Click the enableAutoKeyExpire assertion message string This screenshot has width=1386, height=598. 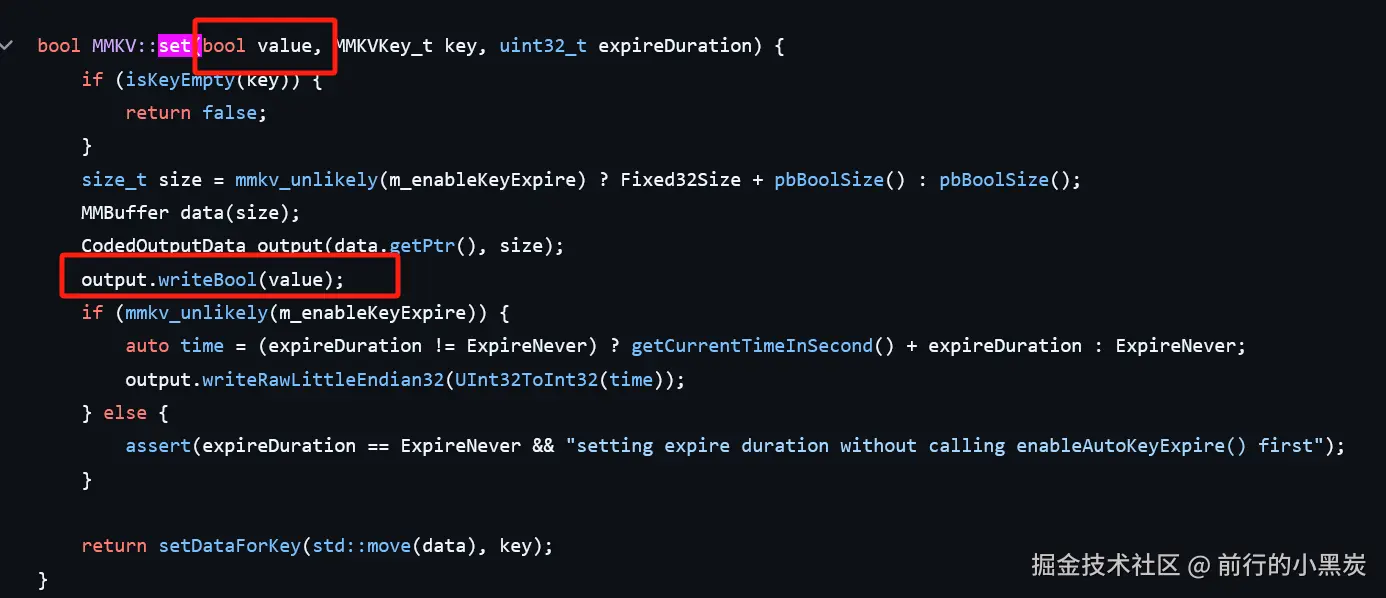pyautogui.click(x=950, y=446)
